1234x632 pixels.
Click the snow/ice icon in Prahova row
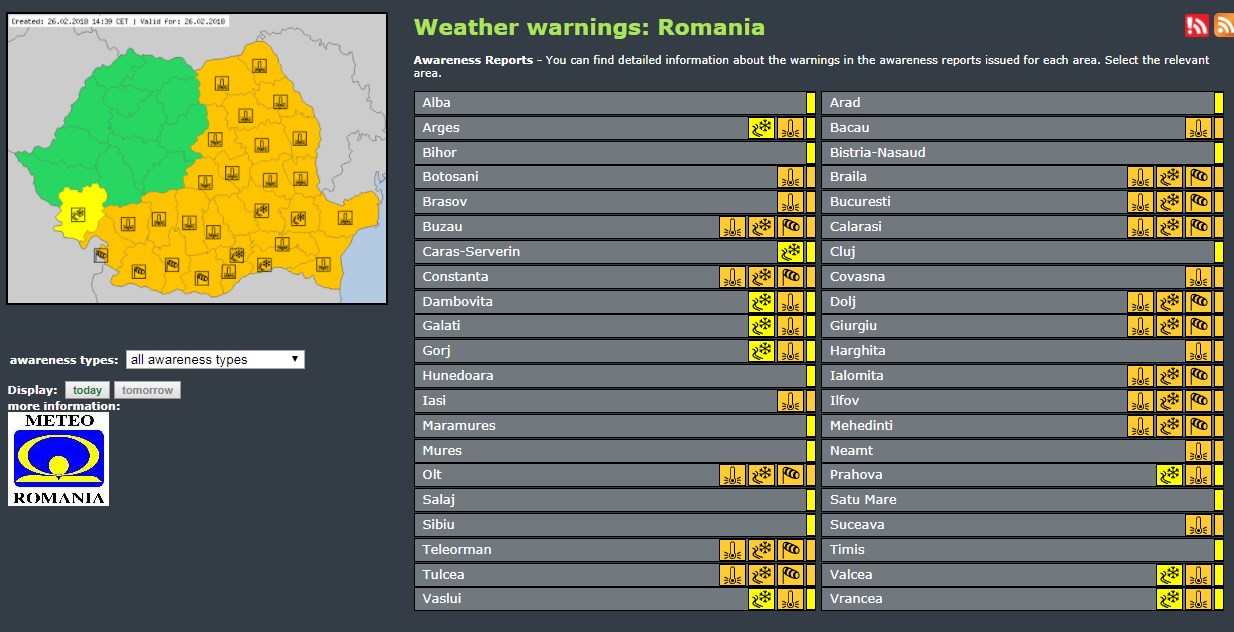pos(1169,475)
